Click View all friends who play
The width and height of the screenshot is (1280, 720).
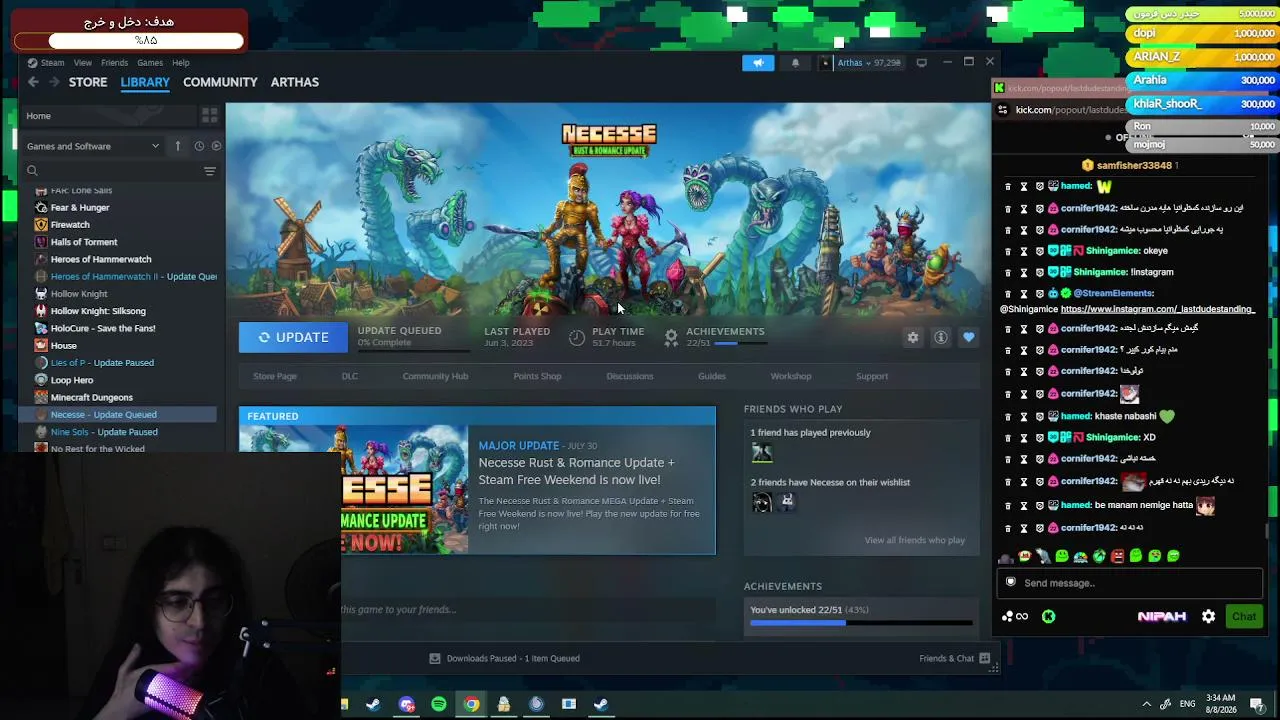click(915, 540)
